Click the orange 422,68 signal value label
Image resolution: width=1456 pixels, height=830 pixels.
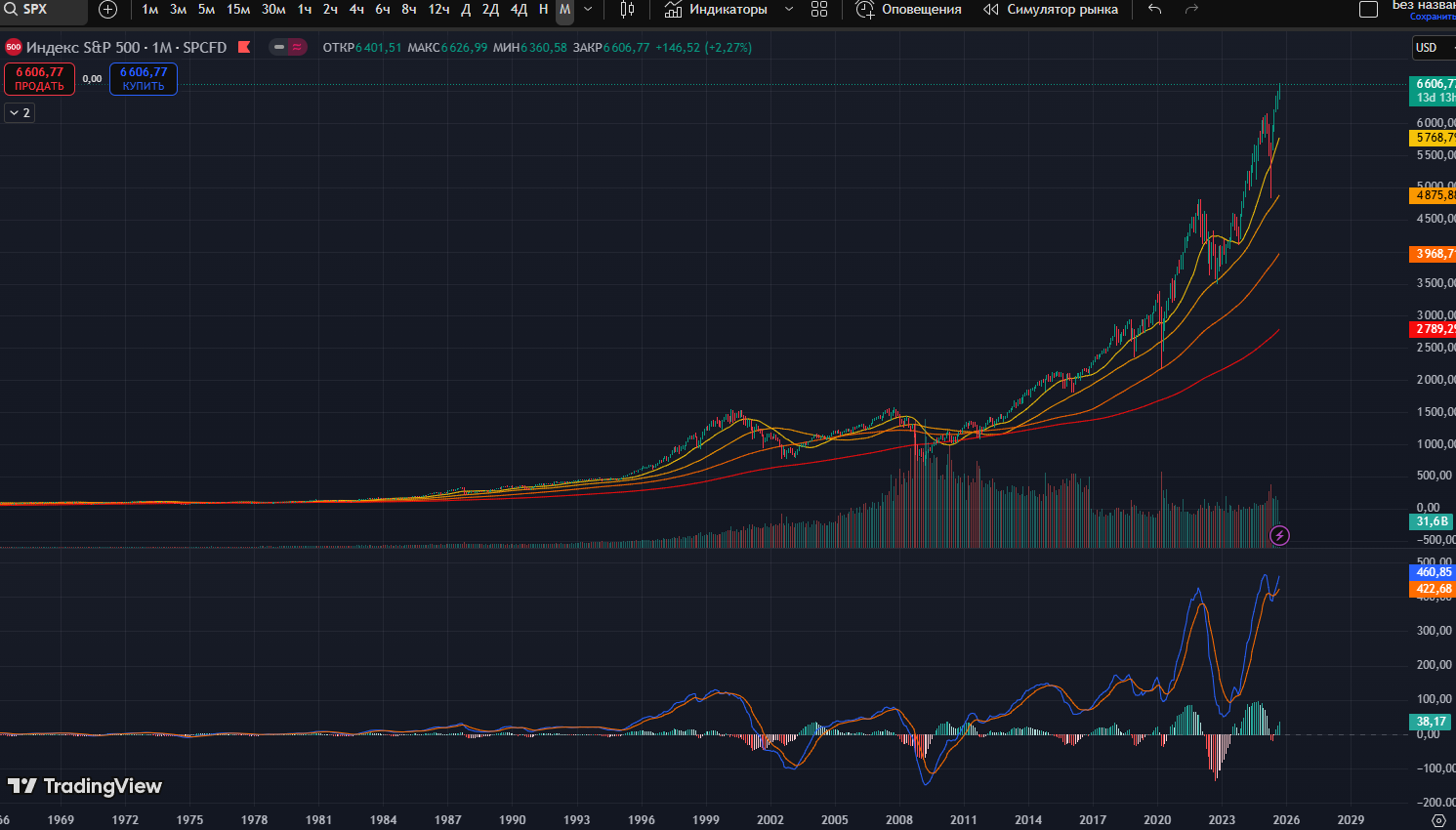coord(1433,589)
